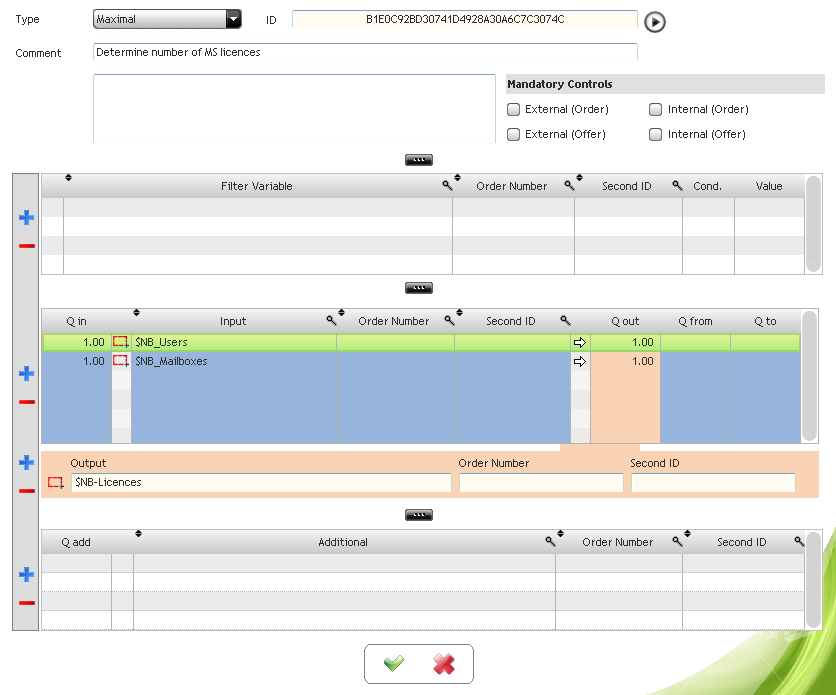Screen dimensions: 836x695
Task: Add an input row with the blue plus
Action: click(27, 374)
